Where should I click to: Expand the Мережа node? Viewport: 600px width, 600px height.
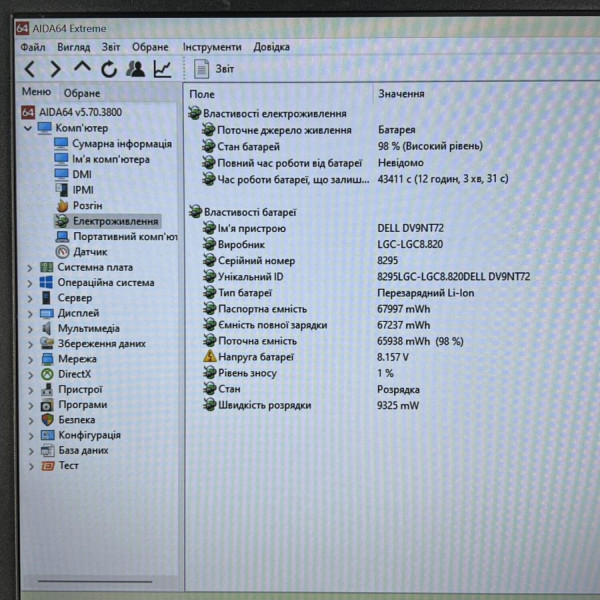tap(30, 360)
